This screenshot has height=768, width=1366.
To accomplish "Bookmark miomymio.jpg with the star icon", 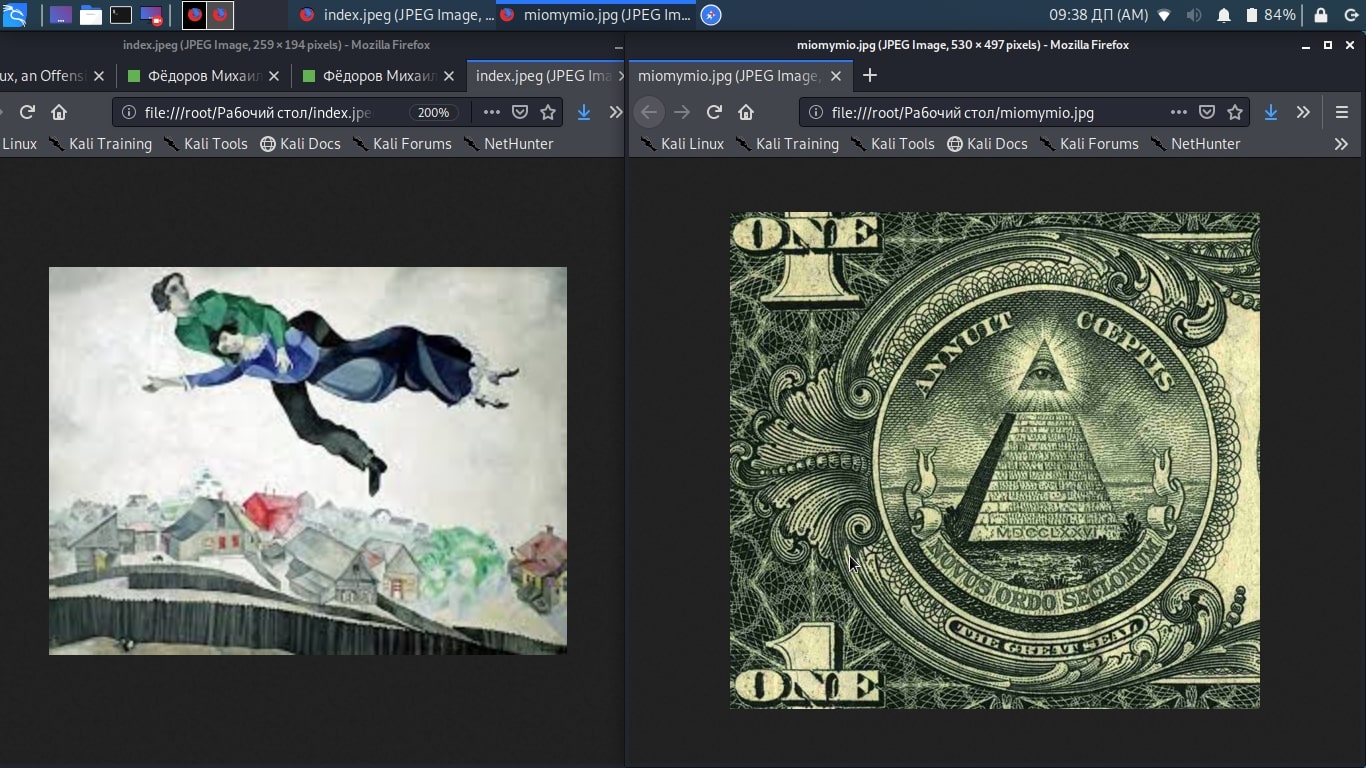I will point(1235,112).
